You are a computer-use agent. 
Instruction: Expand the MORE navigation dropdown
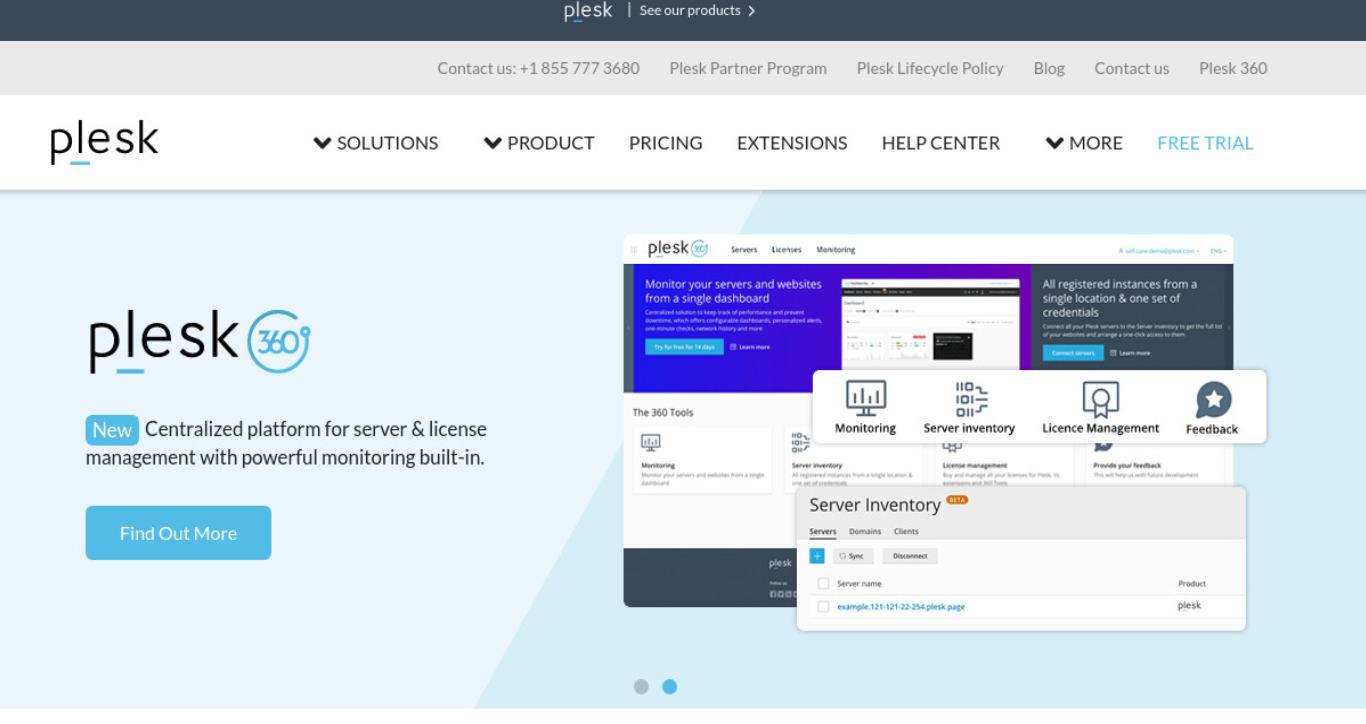[x=1084, y=143]
